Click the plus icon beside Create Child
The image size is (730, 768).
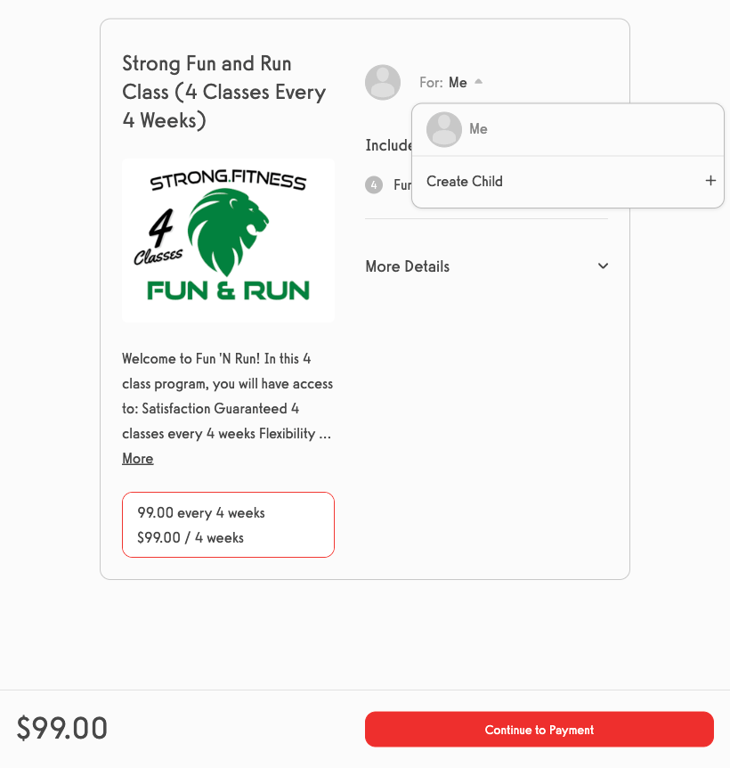(710, 181)
